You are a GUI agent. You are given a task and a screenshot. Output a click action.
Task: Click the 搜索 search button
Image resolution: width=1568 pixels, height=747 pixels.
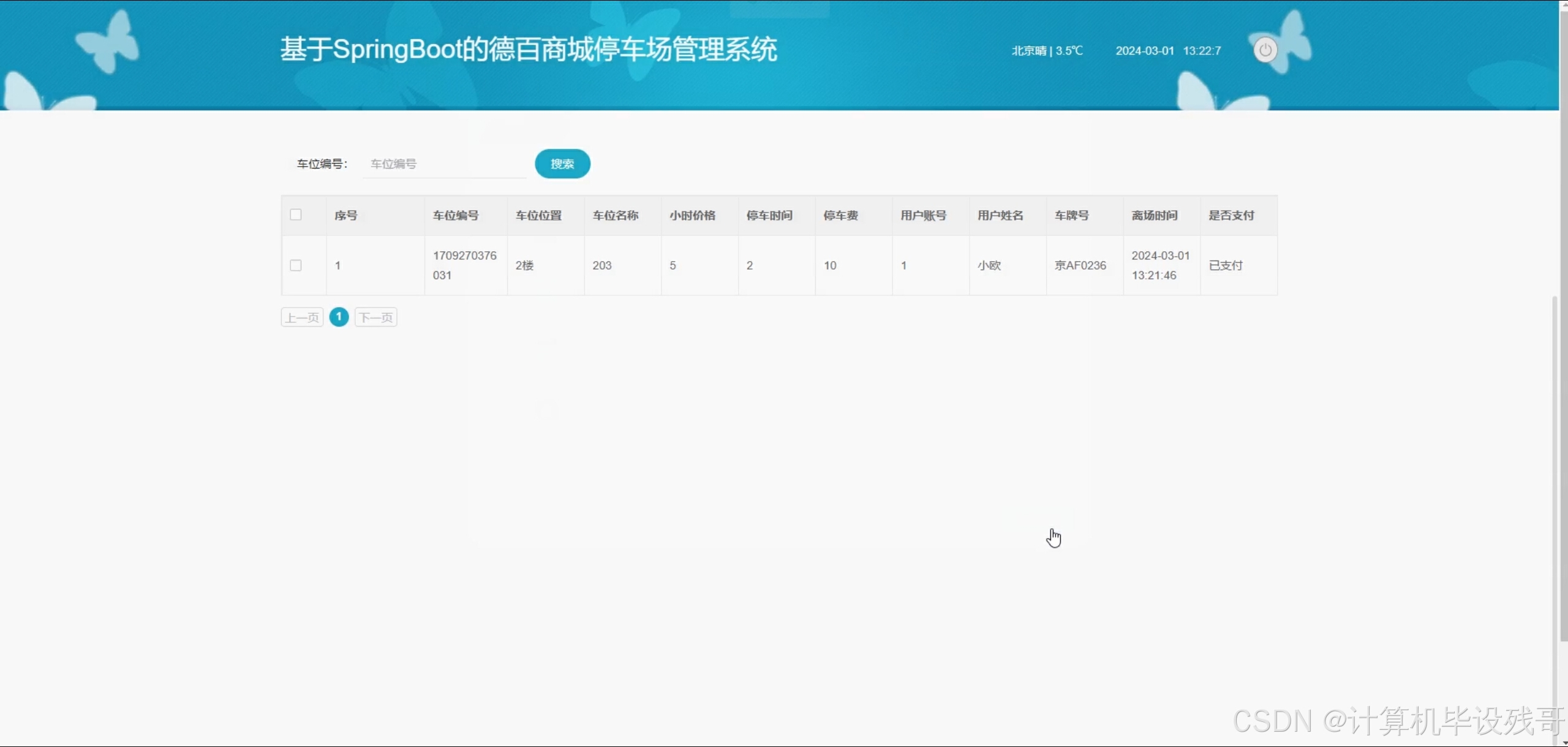(x=562, y=164)
